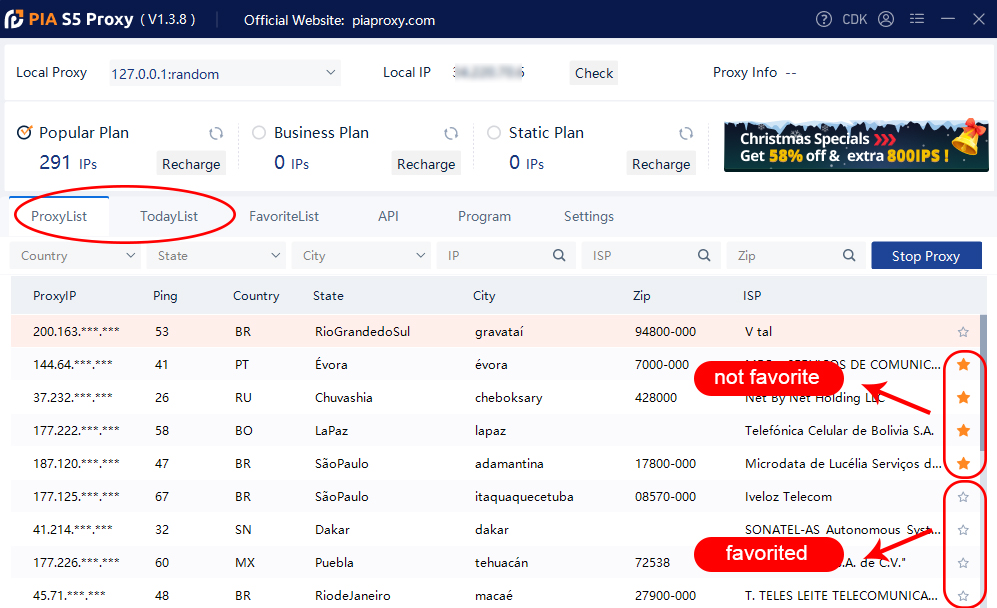Click the 17800-000 zip cell

click(665, 464)
